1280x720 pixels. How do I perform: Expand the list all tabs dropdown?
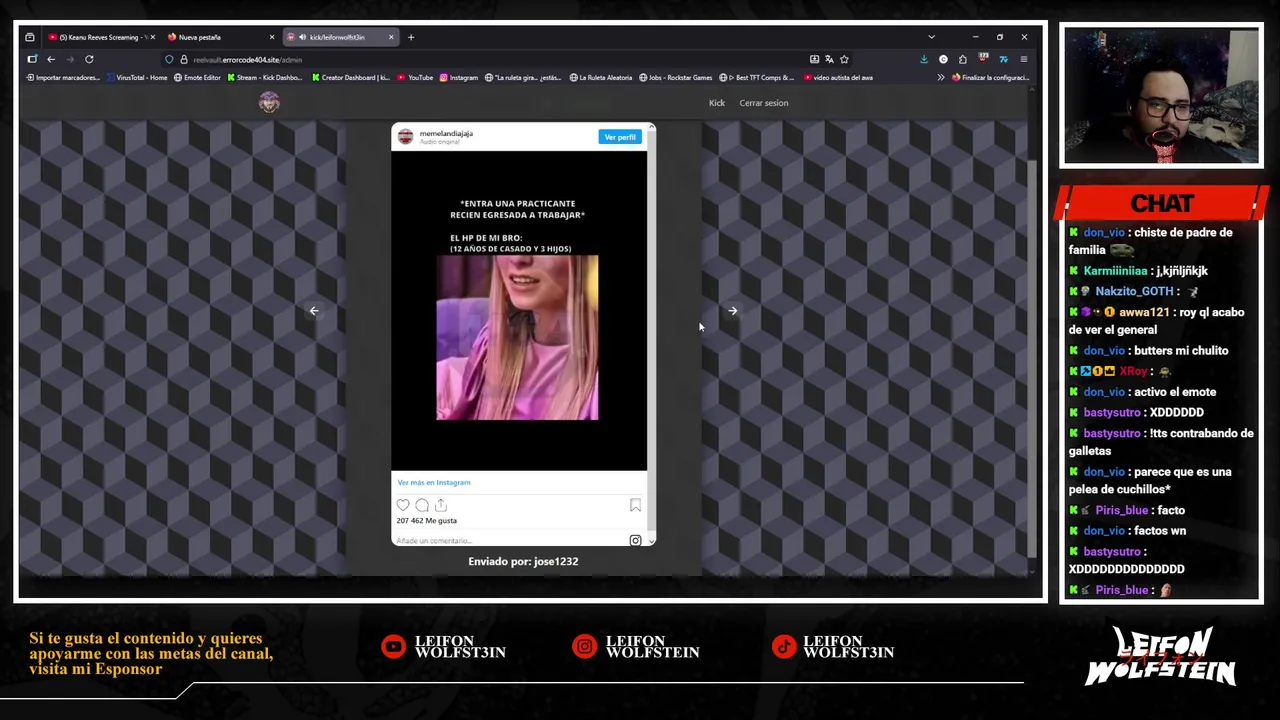[x=931, y=37]
